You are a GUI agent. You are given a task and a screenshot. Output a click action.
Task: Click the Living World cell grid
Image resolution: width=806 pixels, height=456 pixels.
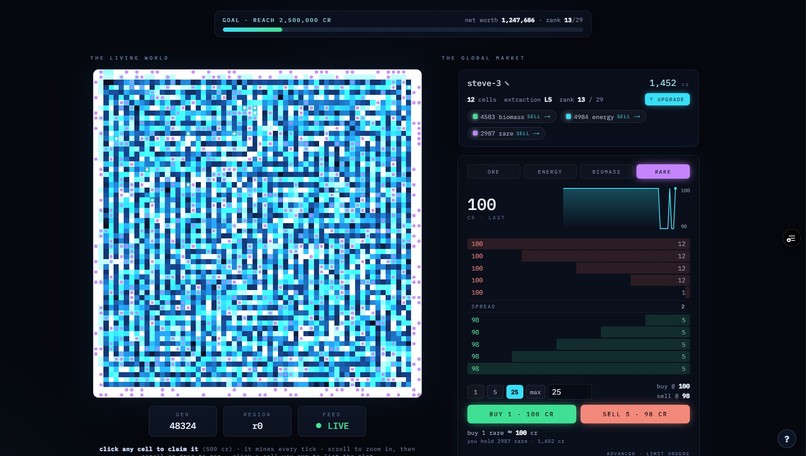(258, 233)
